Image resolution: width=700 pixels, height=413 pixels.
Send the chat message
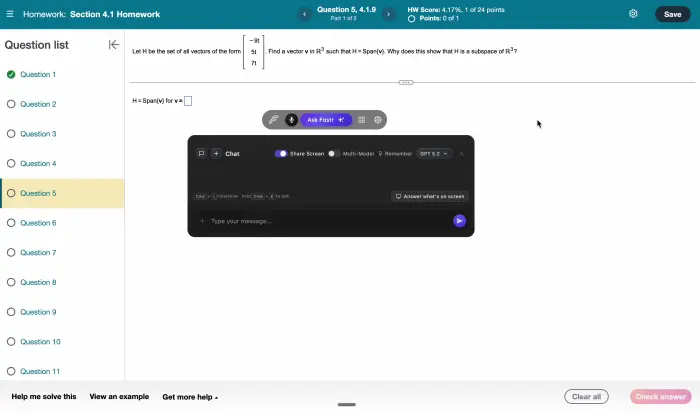tap(459, 221)
